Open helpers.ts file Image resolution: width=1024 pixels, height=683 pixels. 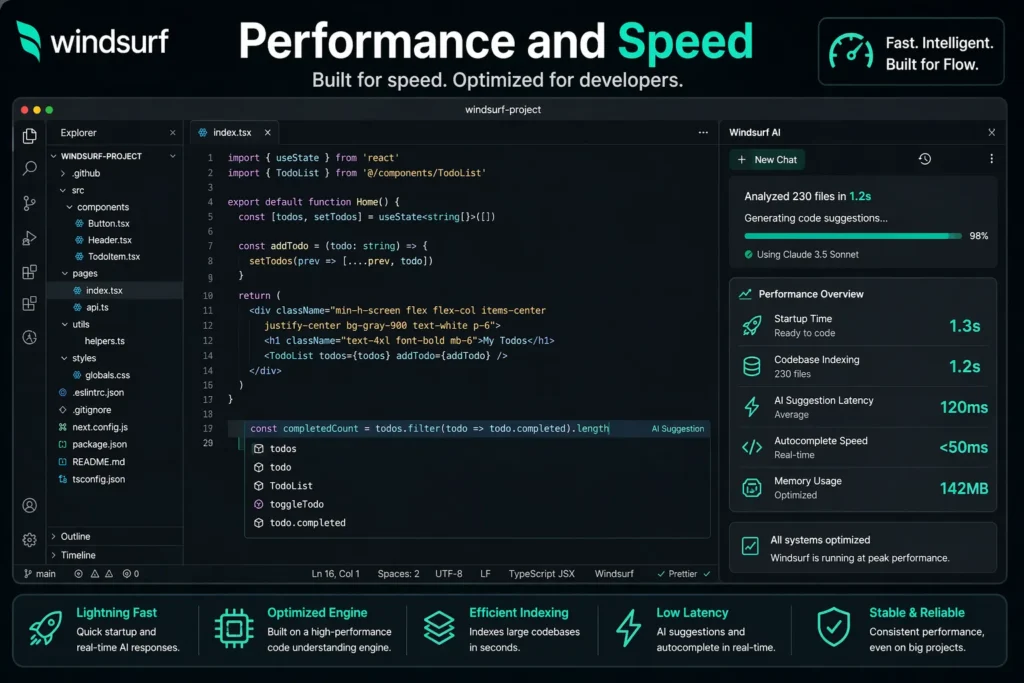pos(104,341)
